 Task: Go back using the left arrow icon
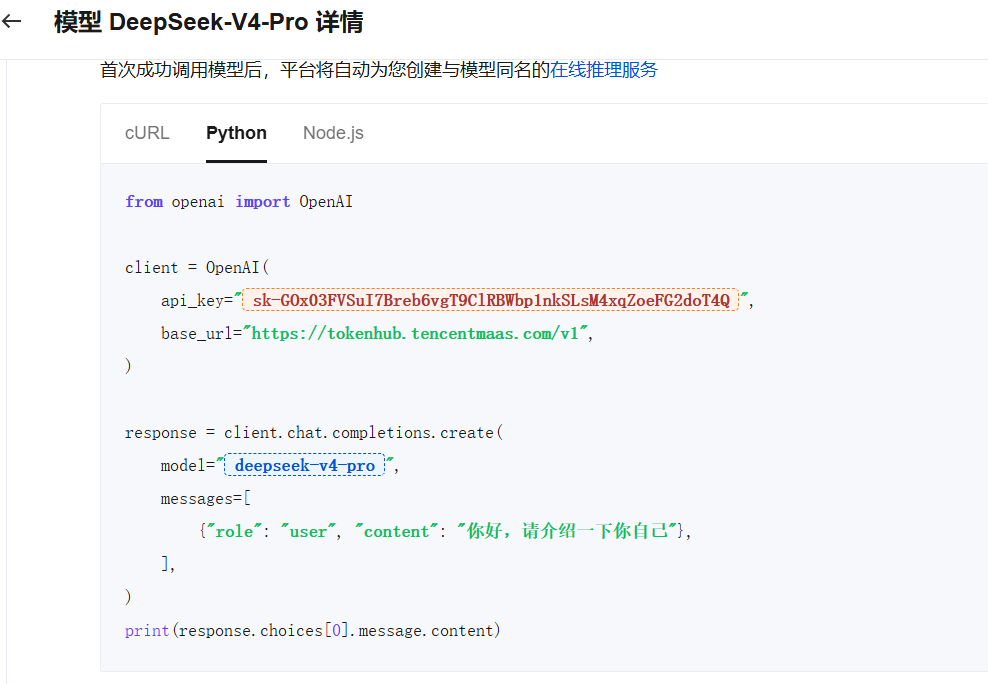pyautogui.click(x=11, y=21)
